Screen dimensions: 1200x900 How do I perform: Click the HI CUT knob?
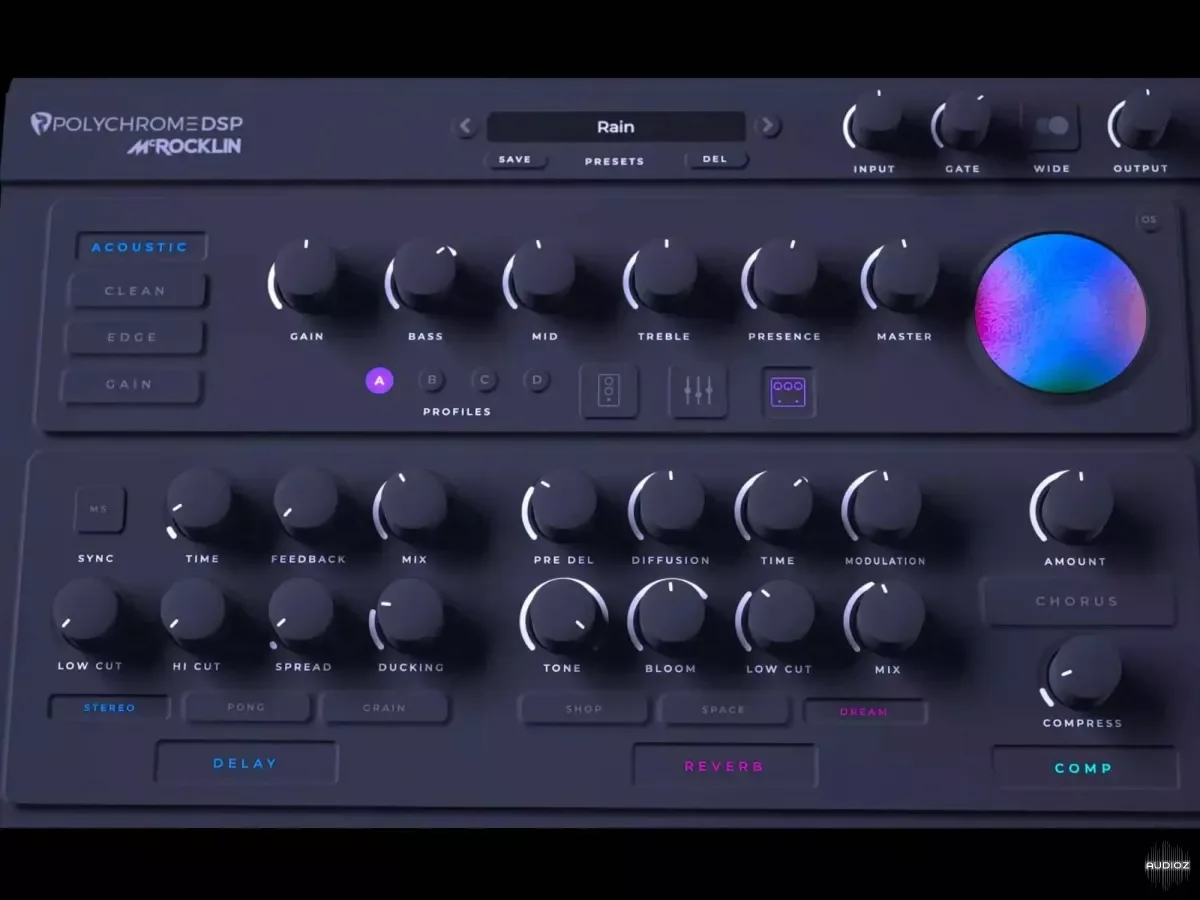[193, 611]
